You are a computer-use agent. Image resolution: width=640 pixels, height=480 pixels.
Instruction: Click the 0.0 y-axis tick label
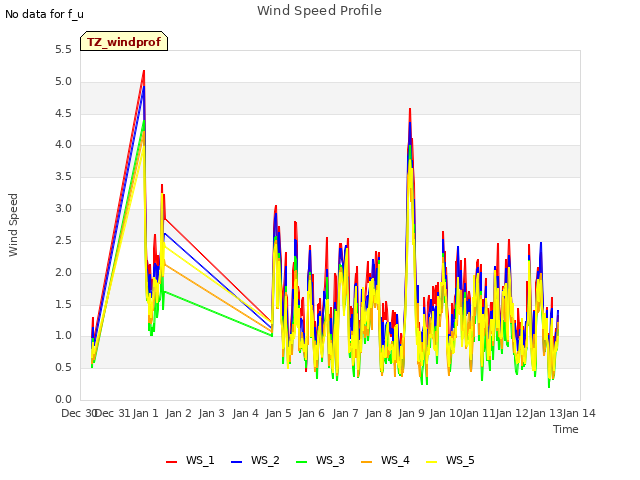[x=63, y=400]
